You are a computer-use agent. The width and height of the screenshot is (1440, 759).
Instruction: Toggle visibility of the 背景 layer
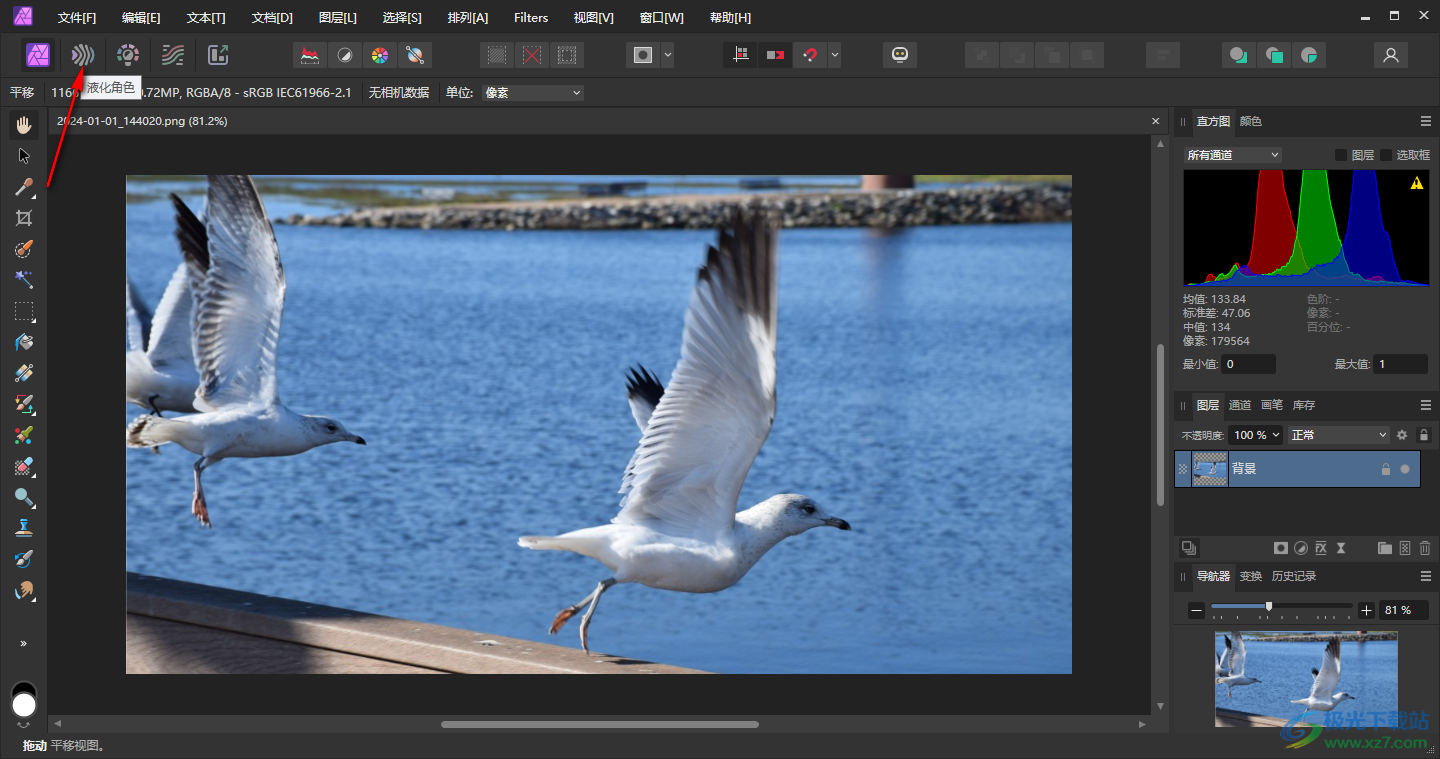(x=1405, y=469)
